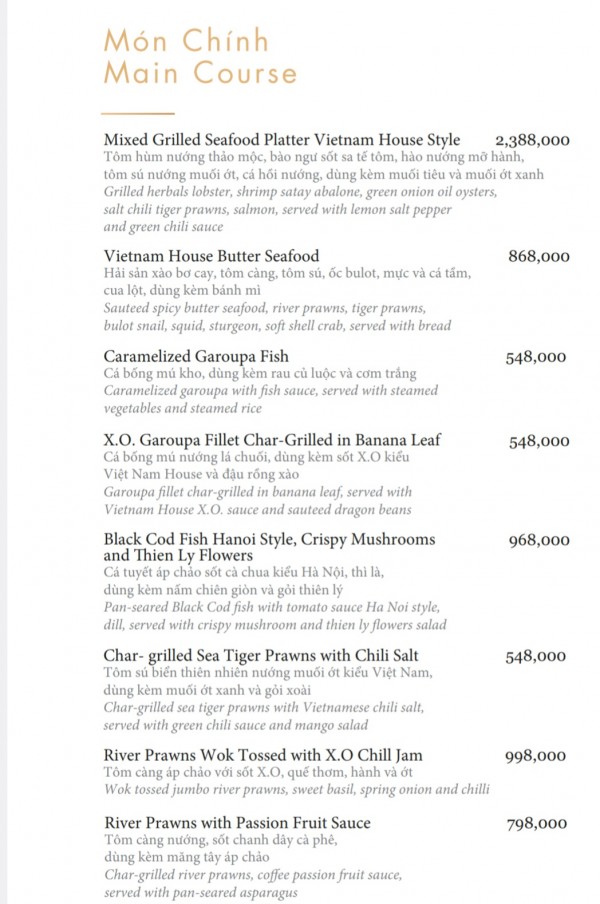Choose River Prawns with Passion Fruit Sauce
Screen dimensions: 600x904
click(237, 823)
